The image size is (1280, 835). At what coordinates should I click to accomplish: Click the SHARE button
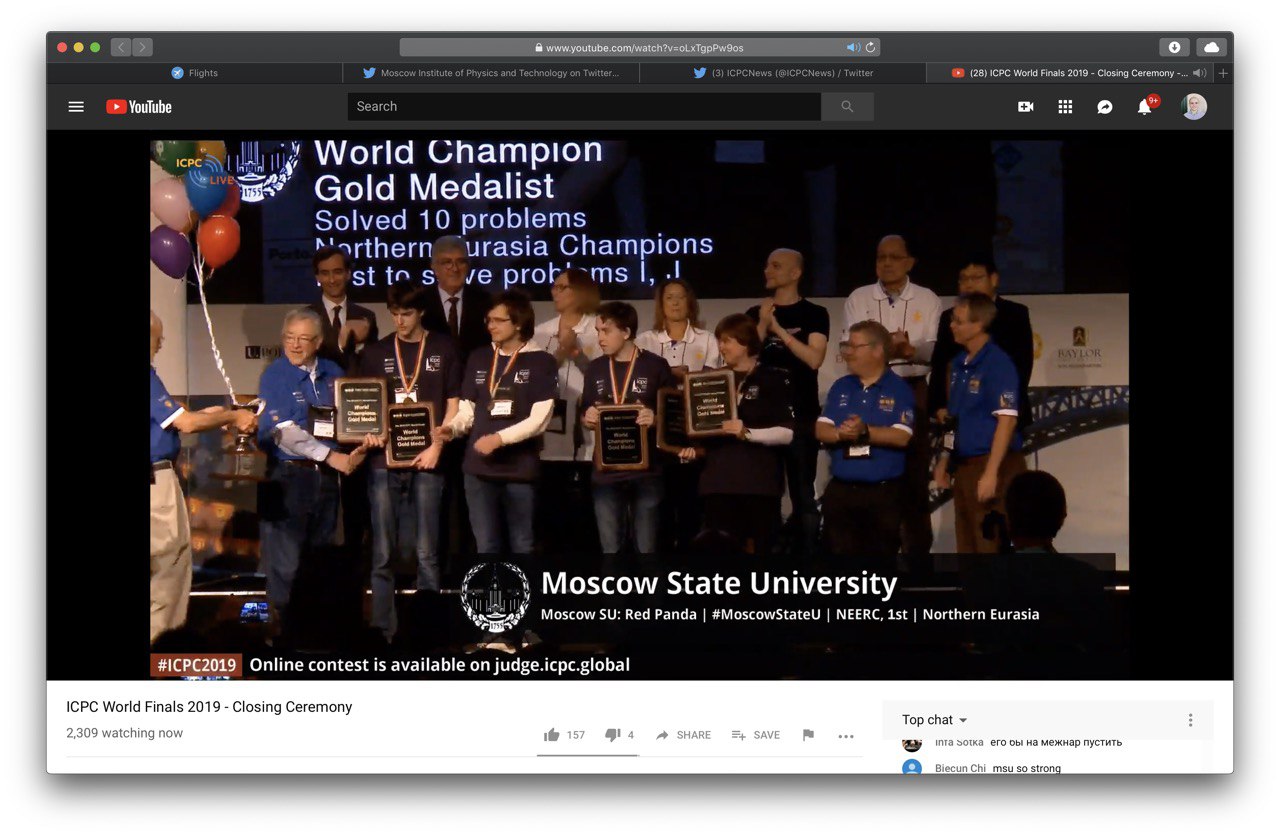[x=683, y=735]
